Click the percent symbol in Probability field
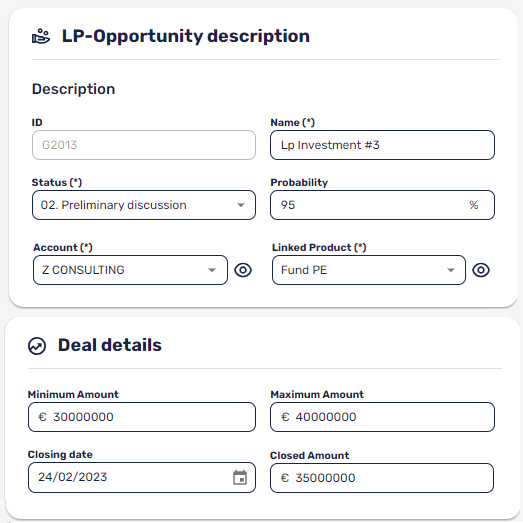 (x=474, y=205)
